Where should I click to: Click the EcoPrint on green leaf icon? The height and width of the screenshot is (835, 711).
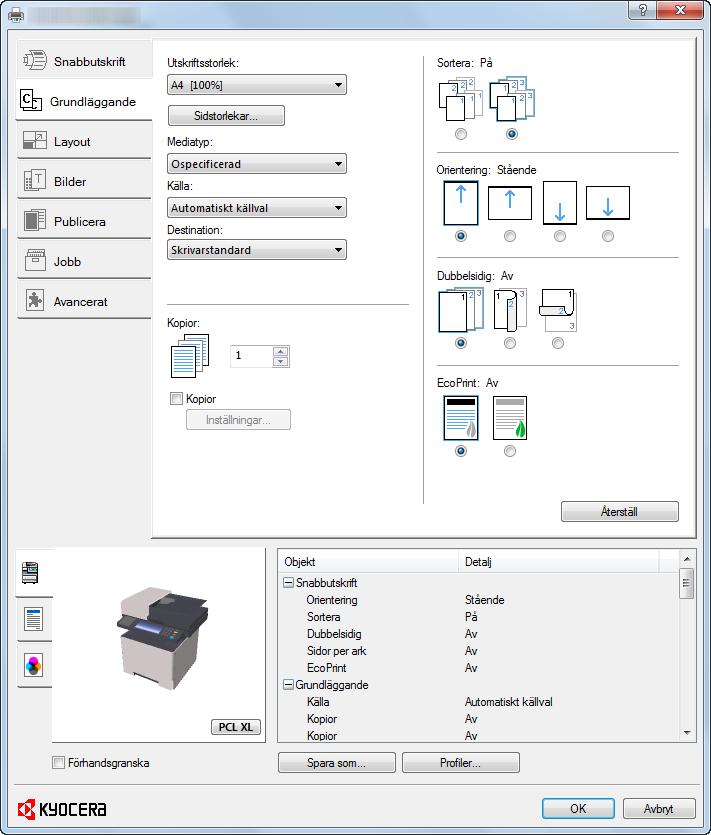click(510, 418)
